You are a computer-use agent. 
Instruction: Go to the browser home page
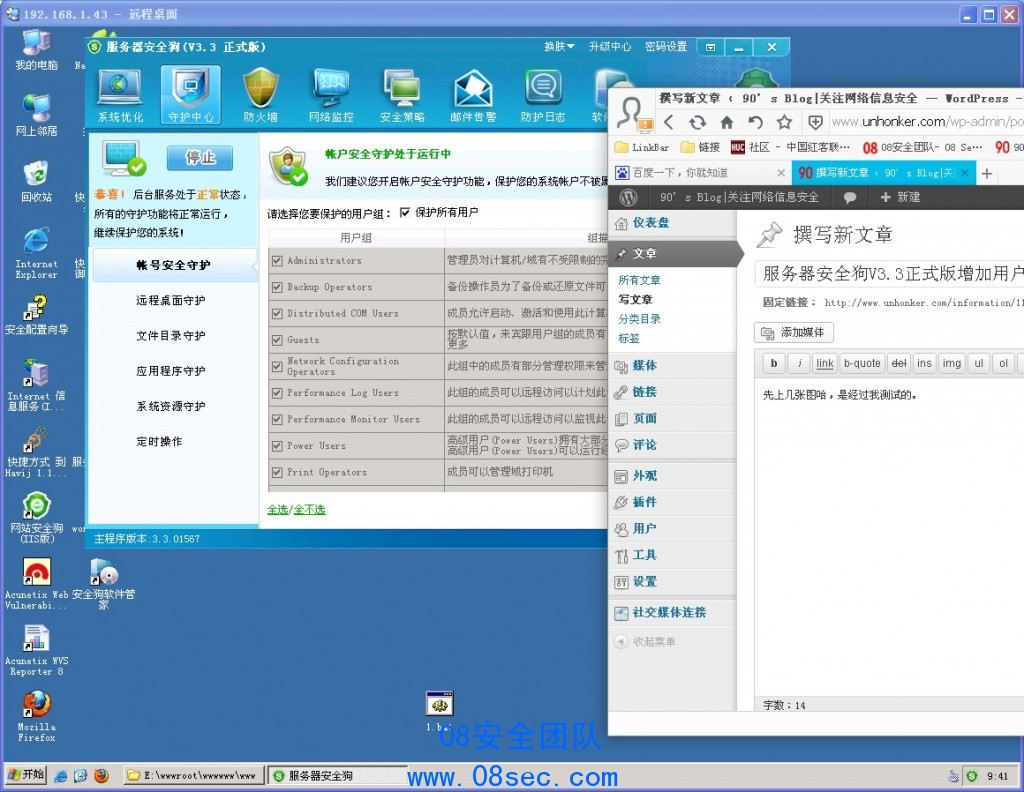click(x=726, y=122)
